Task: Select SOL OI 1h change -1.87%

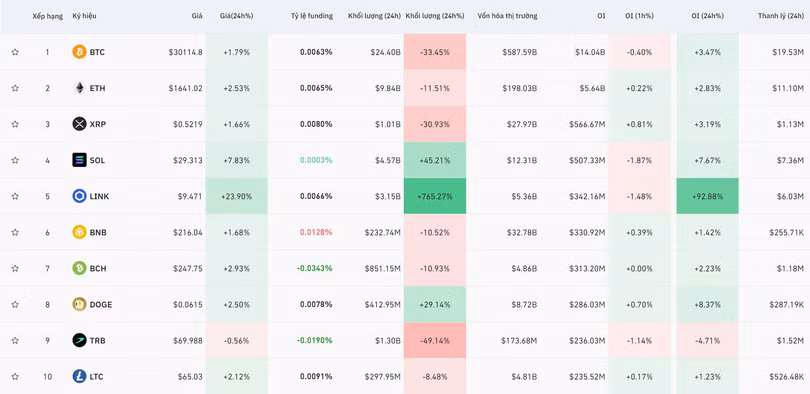Action: (x=639, y=160)
